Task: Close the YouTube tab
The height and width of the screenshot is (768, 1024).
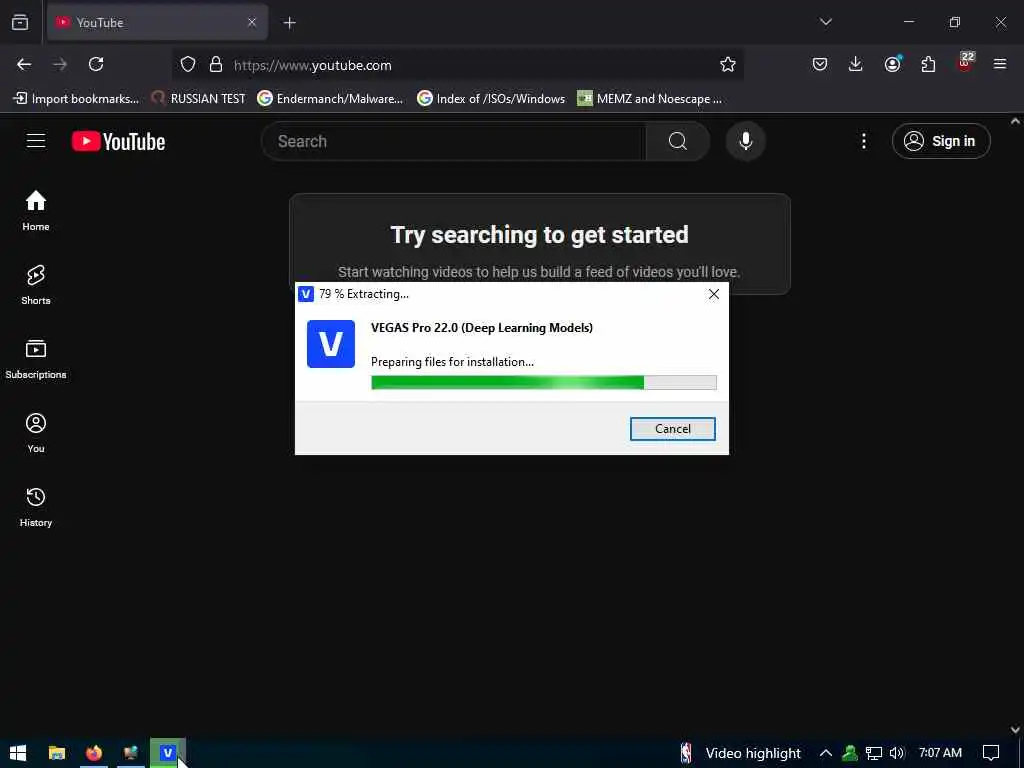Action: coord(252,22)
